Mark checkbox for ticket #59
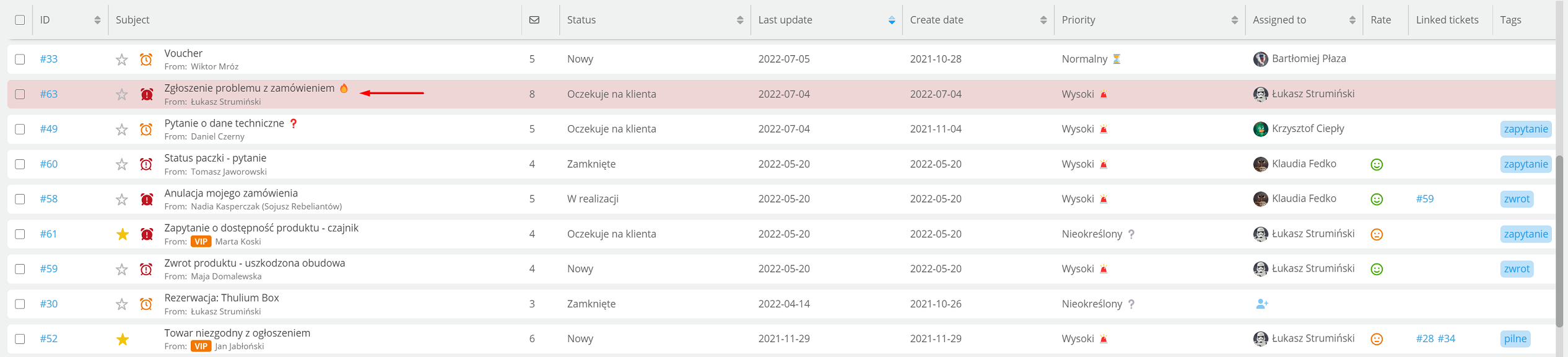This screenshot has height=357, width=1568. point(20,269)
